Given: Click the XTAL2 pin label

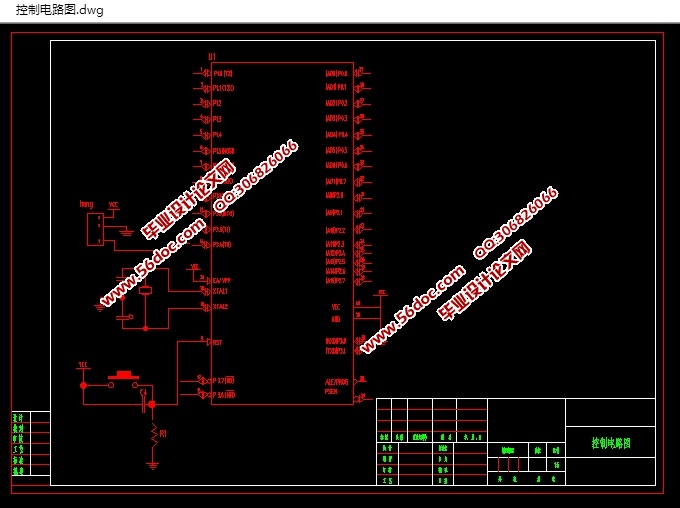Looking at the screenshot, I should (220, 306).
